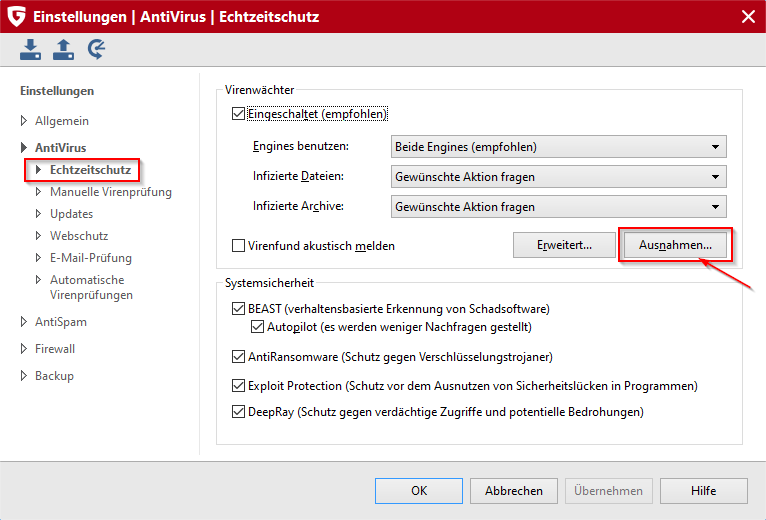Viewport: 766px width, 520px height.
Task: Close the Einstellungen dialog window
Action: point(748,17)
